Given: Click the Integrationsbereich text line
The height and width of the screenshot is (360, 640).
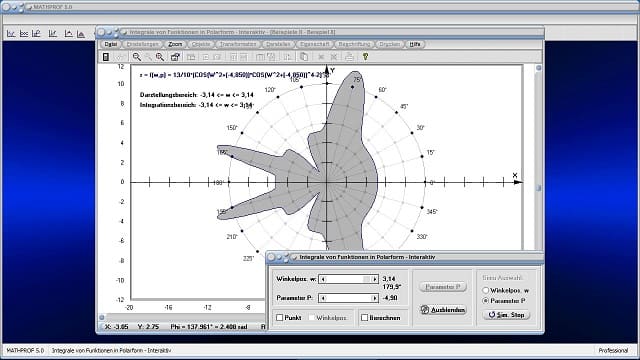Looking at the screenshot, I should tap(196, 105).
